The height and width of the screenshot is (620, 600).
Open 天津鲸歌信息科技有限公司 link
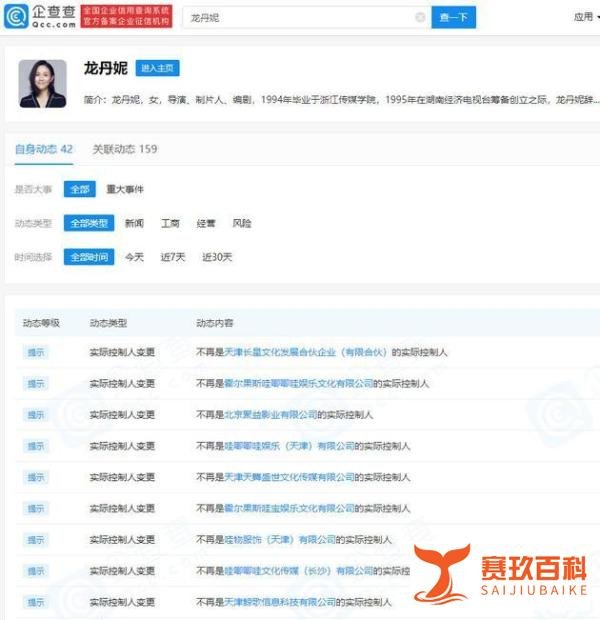click(280, 602)
